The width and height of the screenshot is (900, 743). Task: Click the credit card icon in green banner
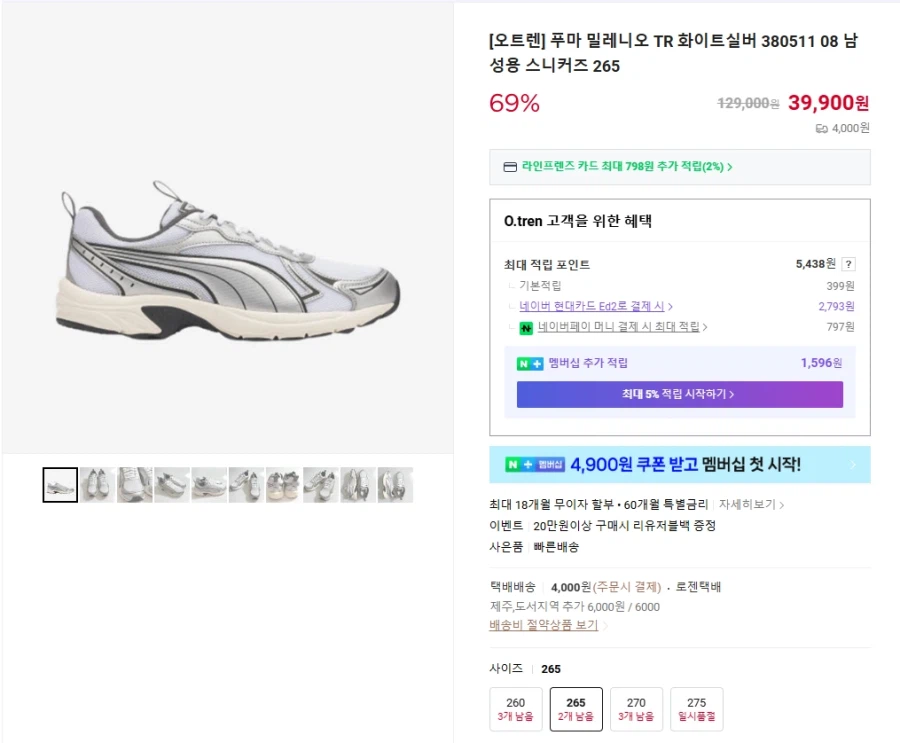(x=509, y=167)
